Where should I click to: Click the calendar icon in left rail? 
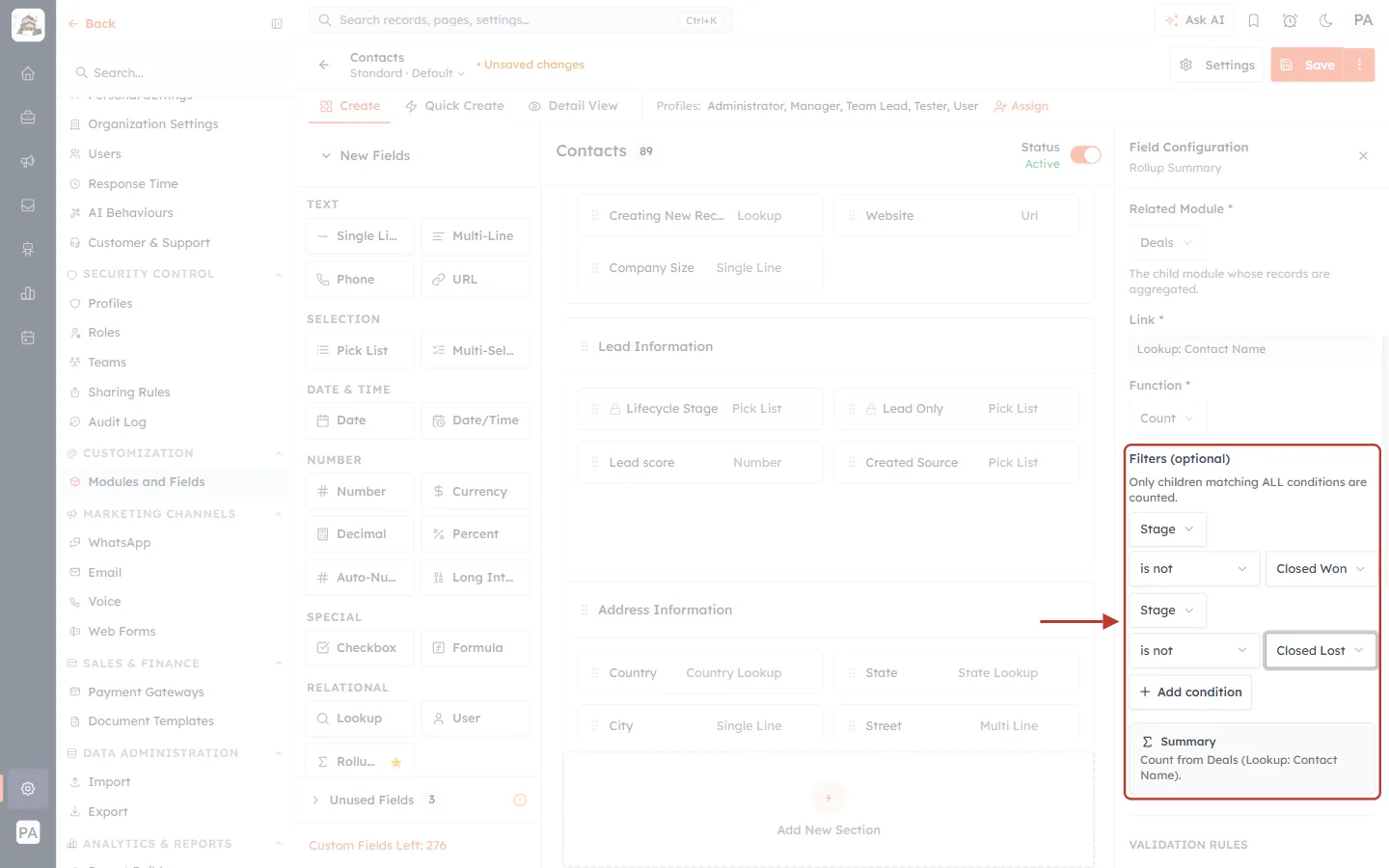tap(28, 338)
